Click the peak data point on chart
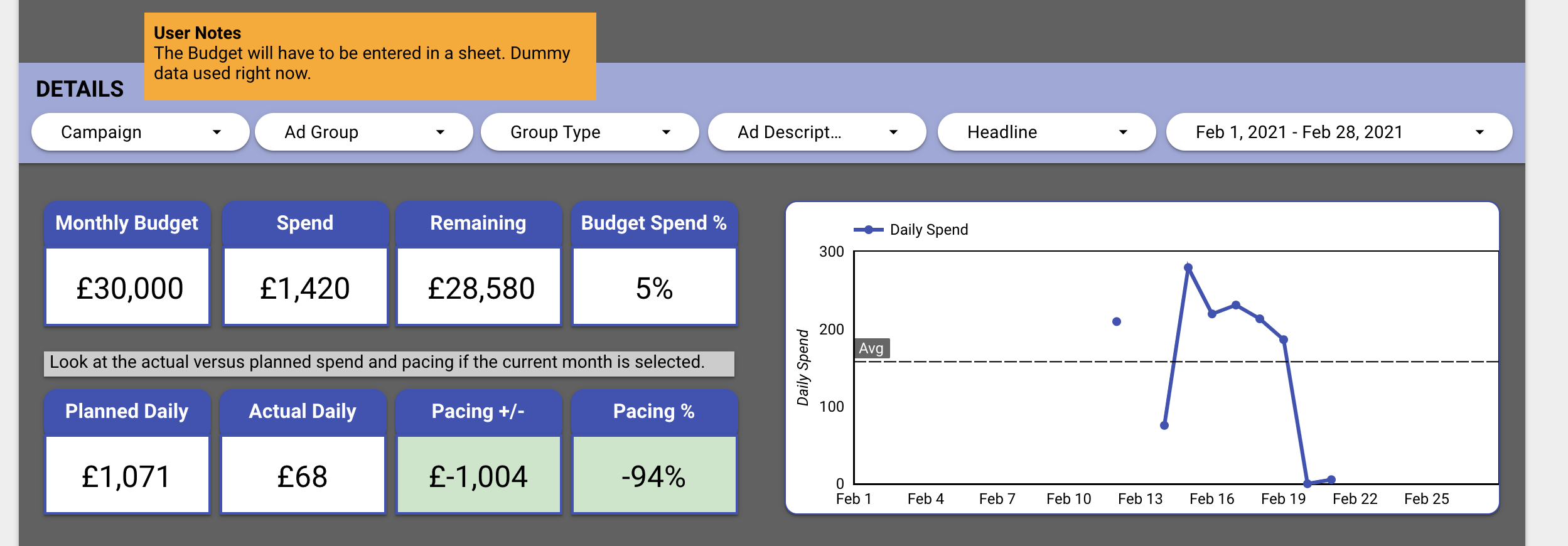 point(1188,268)
